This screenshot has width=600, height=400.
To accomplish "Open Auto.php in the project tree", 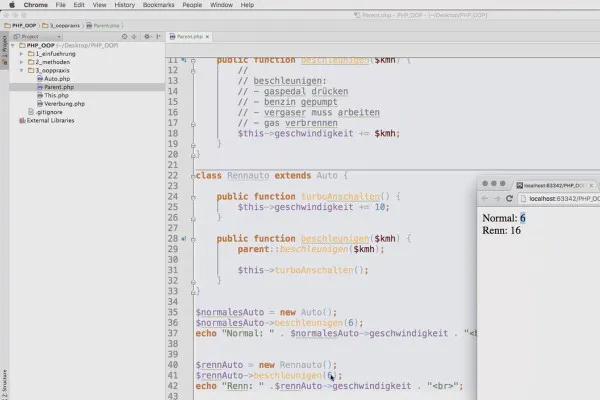I will pyautogui.click(x=54, y=79).
